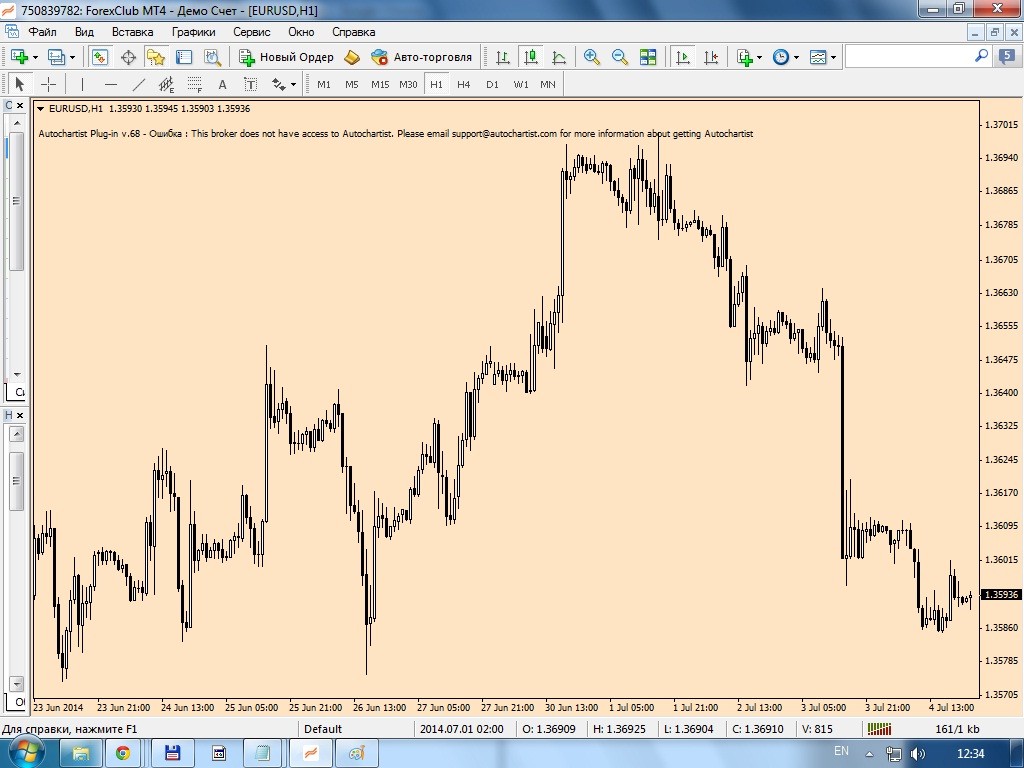Image resolution: width=1024 pixels, height=768 pixels.
Task: Expand the Templates dropdown arrow
Action: (x=833, y=57)
